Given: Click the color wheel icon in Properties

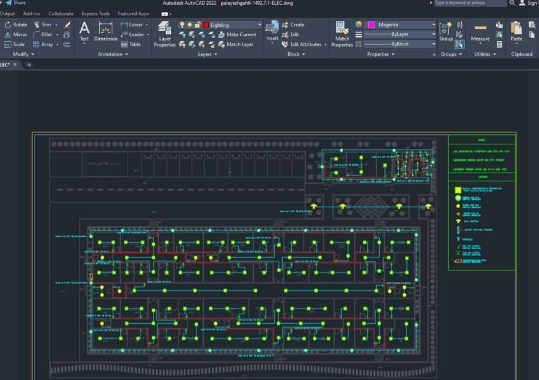Looking at the screenshot, I should coord(359,24).
